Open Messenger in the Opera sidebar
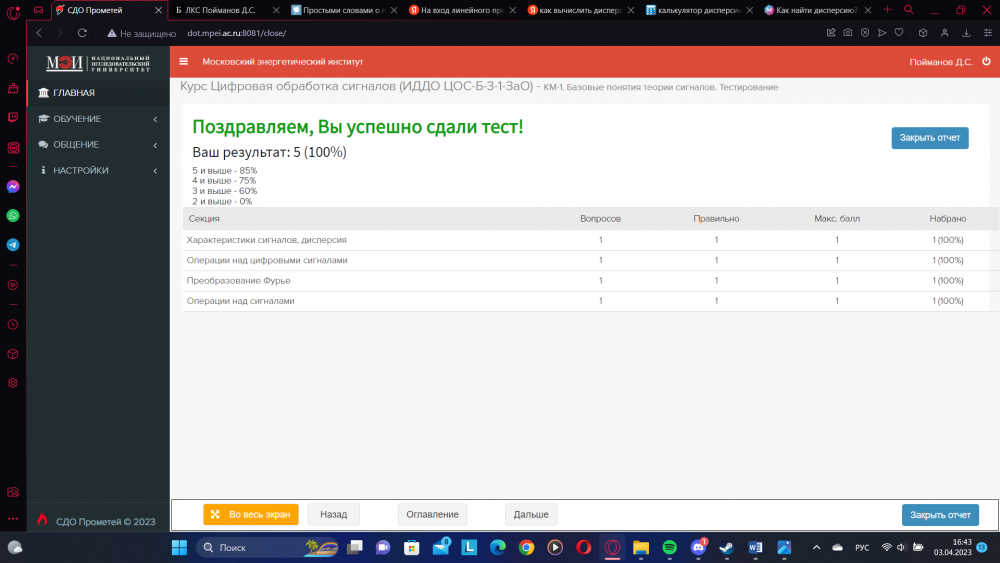Image resolution: width=1000 pixels, height=563 pixels. point(13,186)
